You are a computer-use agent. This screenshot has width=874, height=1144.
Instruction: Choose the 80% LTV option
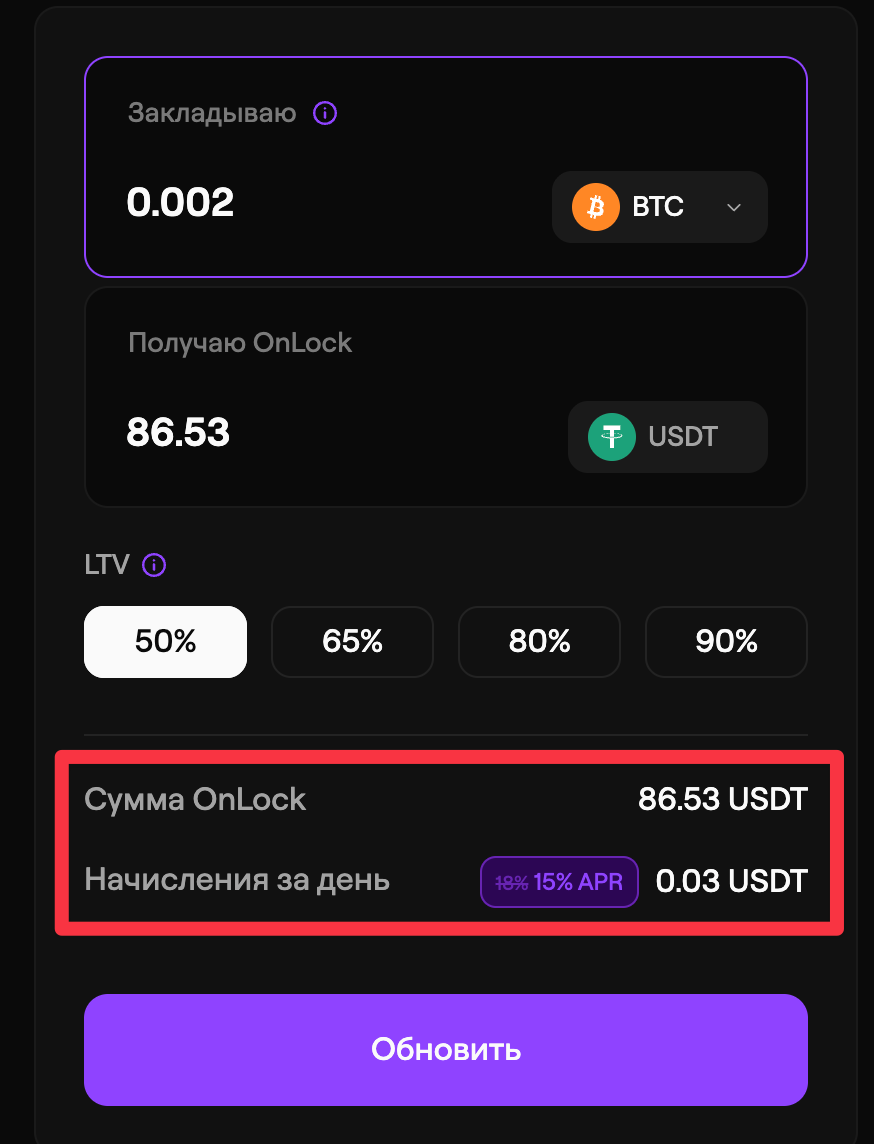pos(539,642)
